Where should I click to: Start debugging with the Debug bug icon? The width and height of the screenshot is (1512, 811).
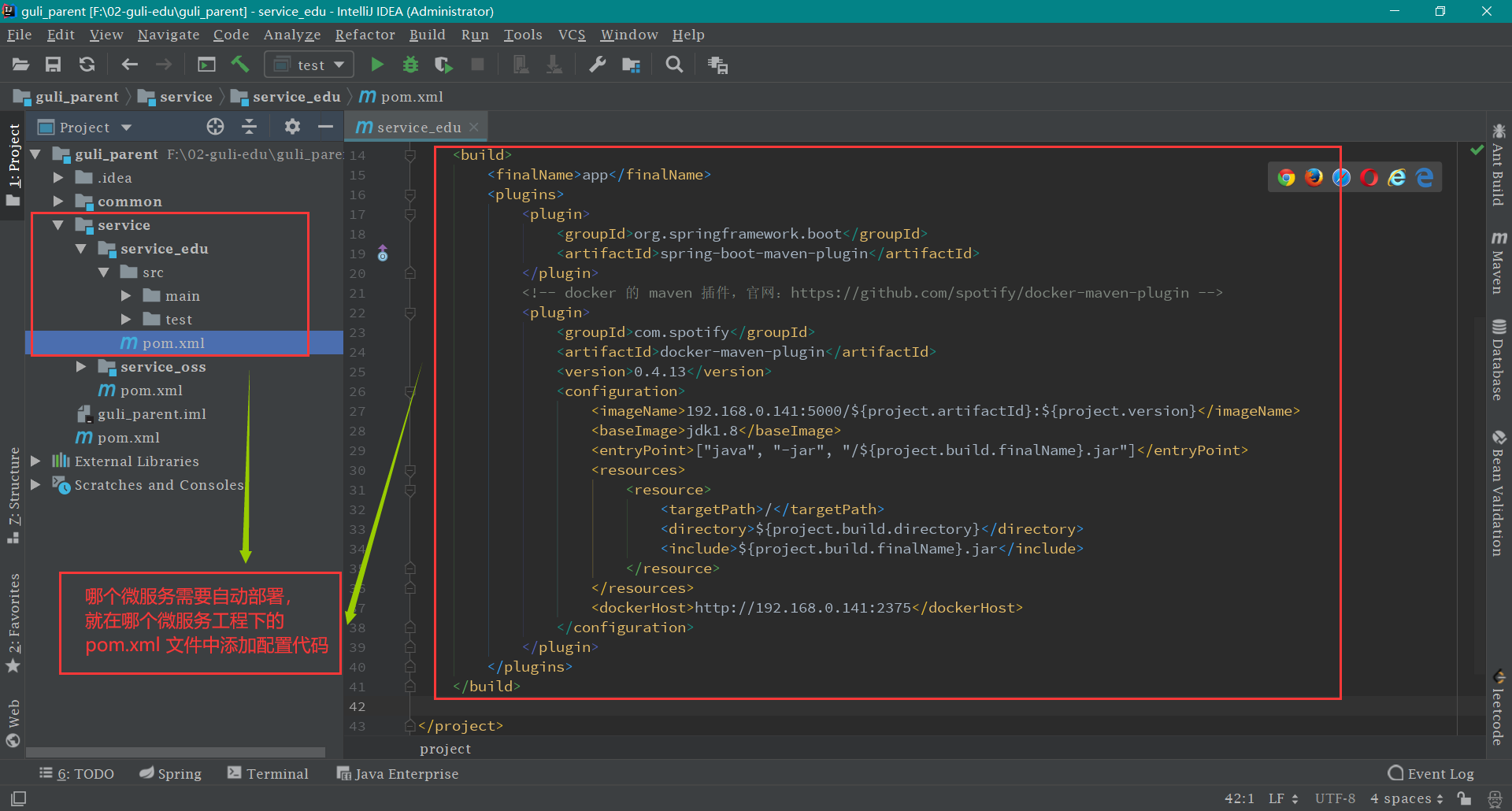point(410,65)
